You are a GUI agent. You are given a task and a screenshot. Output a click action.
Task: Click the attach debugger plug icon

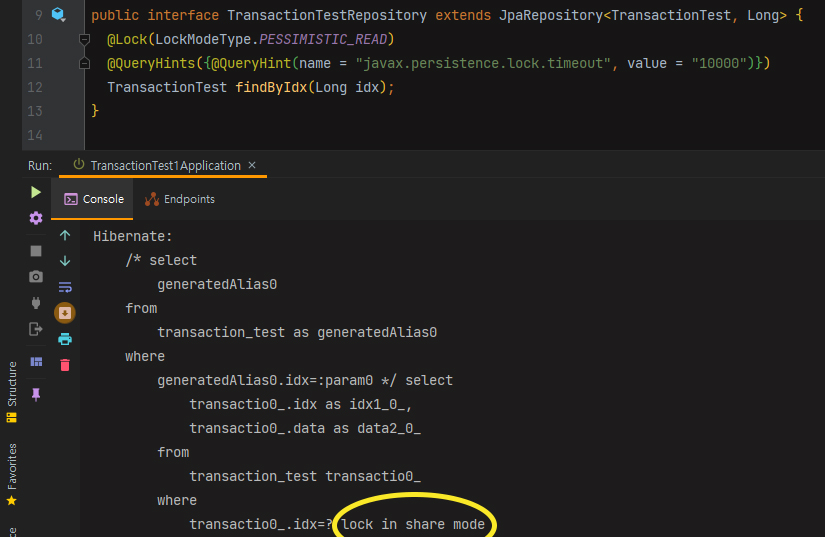36,303
